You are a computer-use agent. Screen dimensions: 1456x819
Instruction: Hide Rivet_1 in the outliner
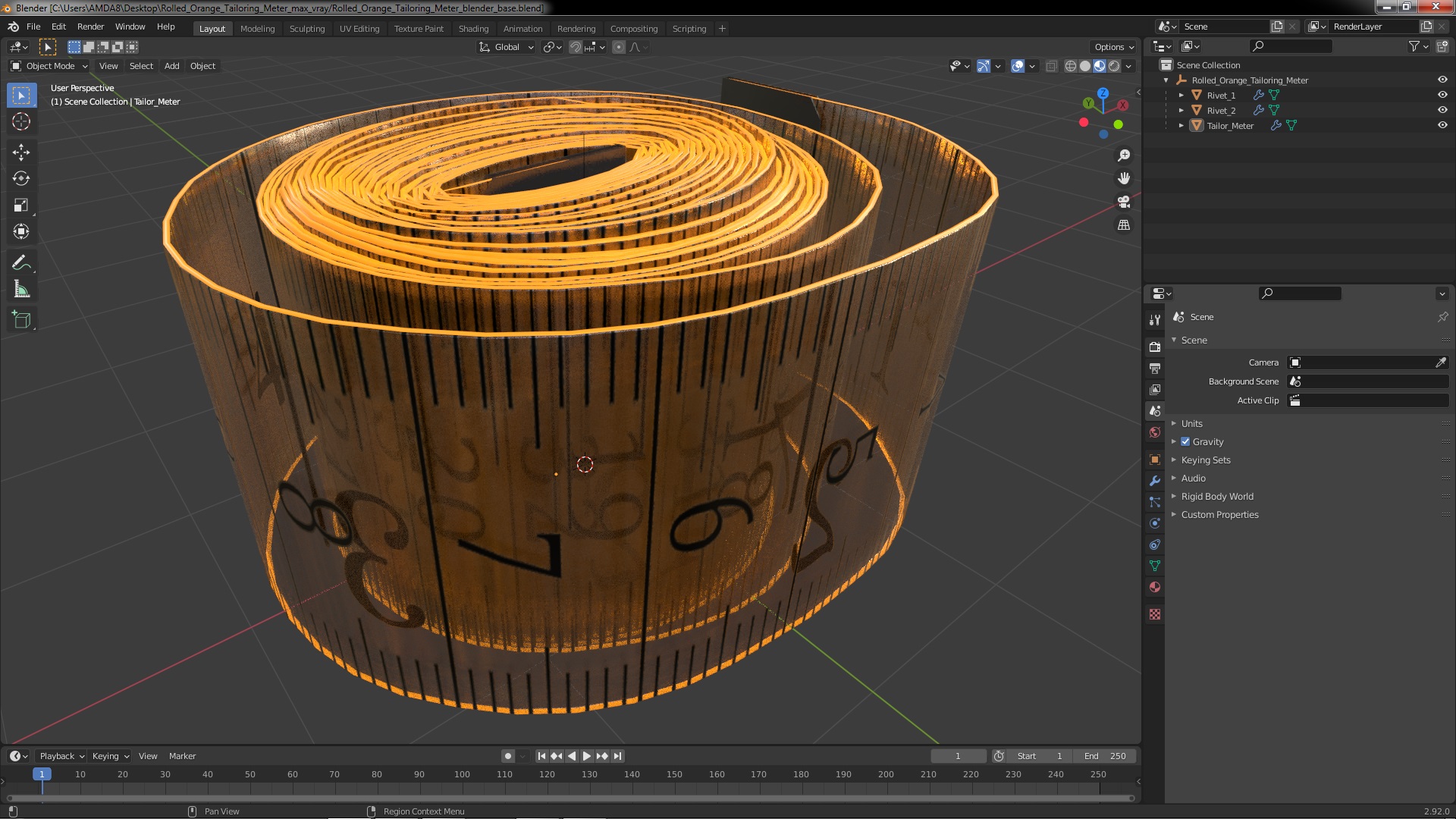coord(1442,96)
